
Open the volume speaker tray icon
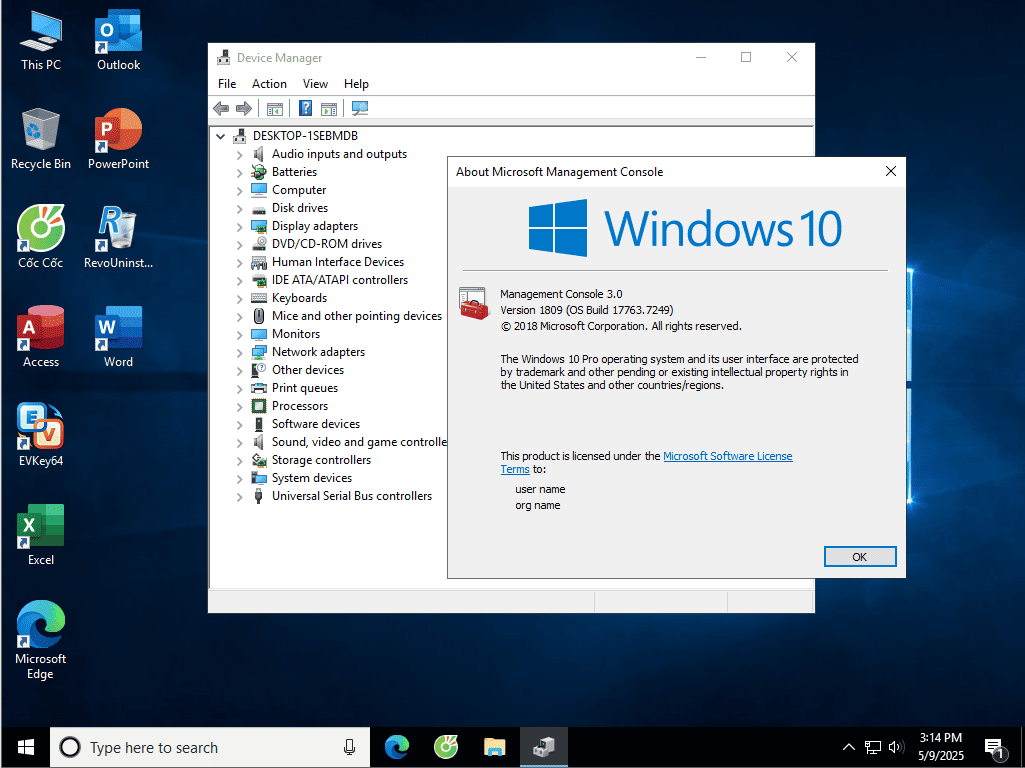coord(896,747)
